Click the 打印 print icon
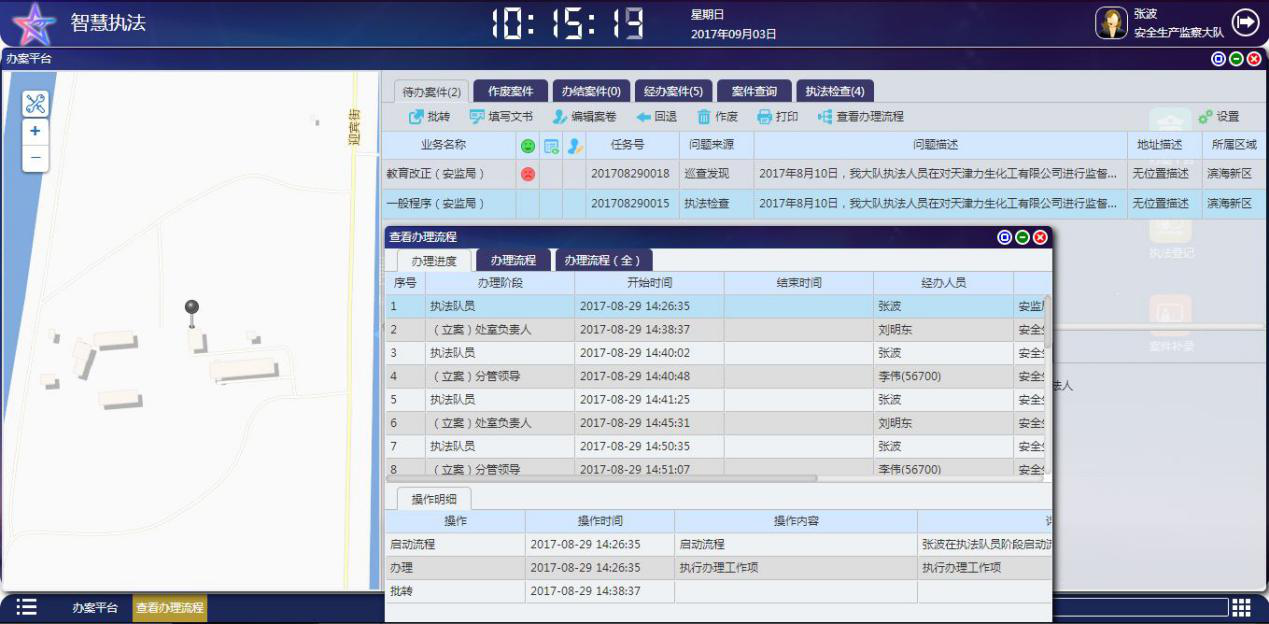1269x624 pixels. click(764, 117)
